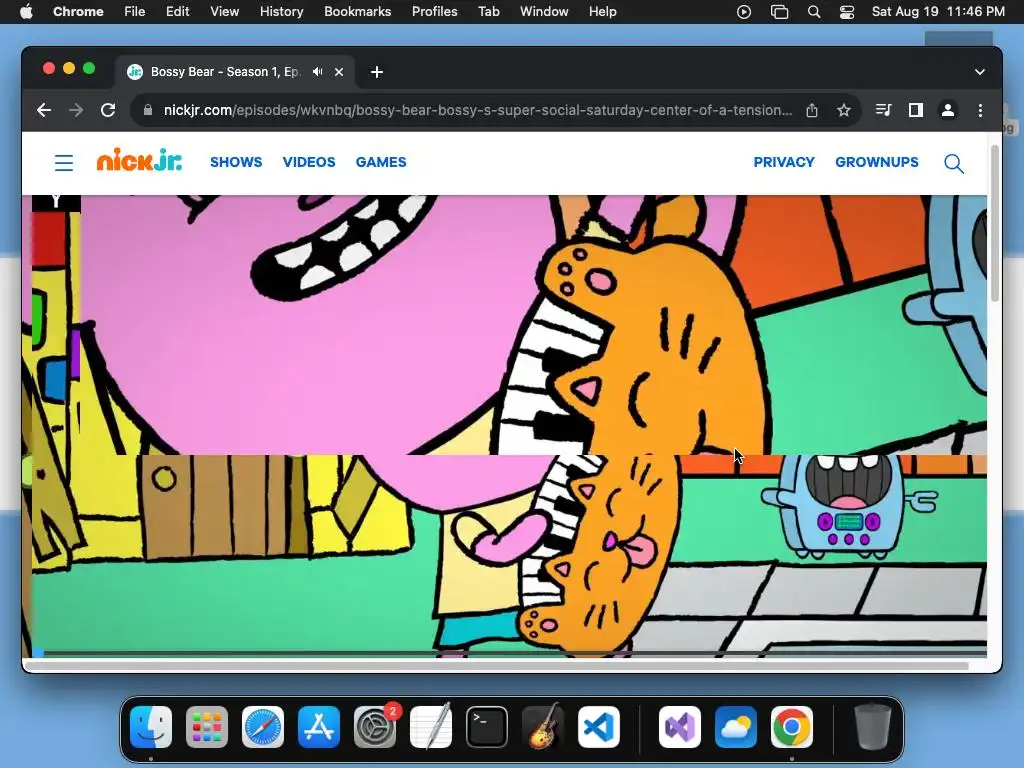
Task: Open the Nick Jr. hamburger menu
Action: (63, 163)
